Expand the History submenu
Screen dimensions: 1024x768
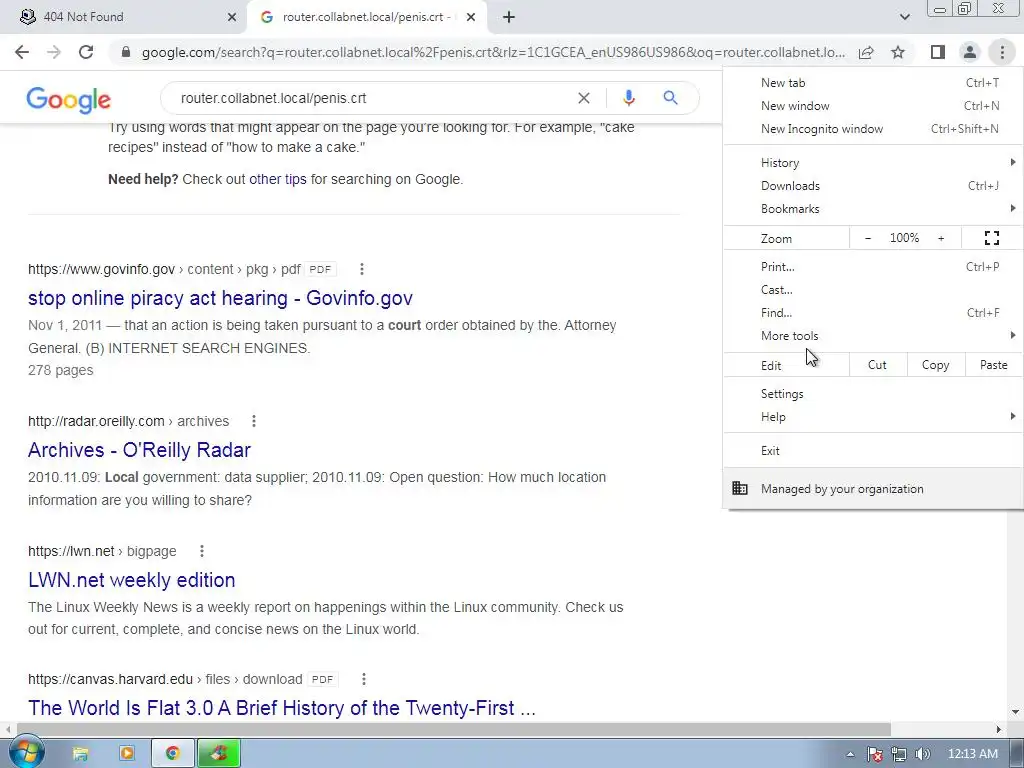coord(873,163)
